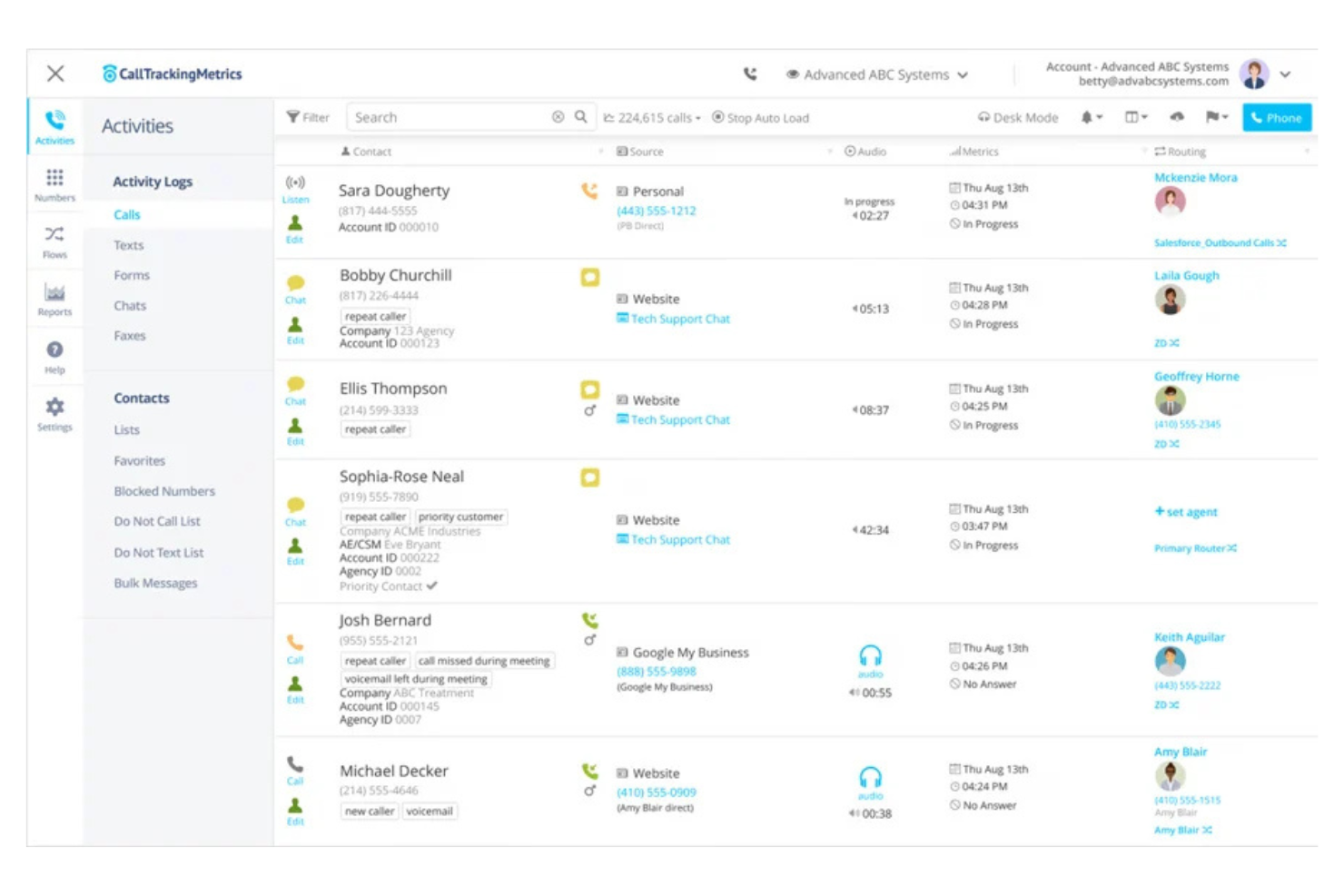The height and width of the screenshot is (896, 1344).
Task: Click the cloud icon in the toolbar
Action: pyautogui.click(x=1178, y=116)
